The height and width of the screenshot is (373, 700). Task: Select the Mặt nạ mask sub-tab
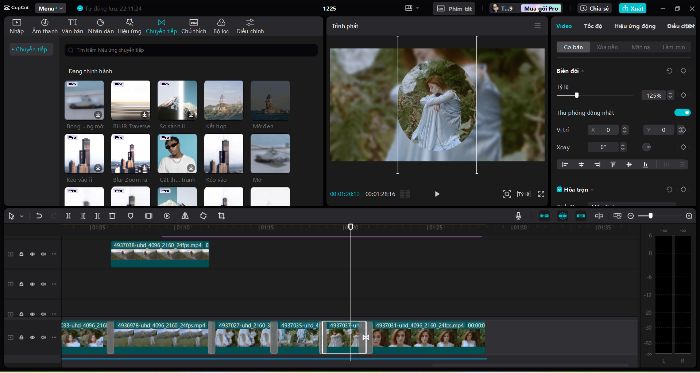tap(641, 47)
